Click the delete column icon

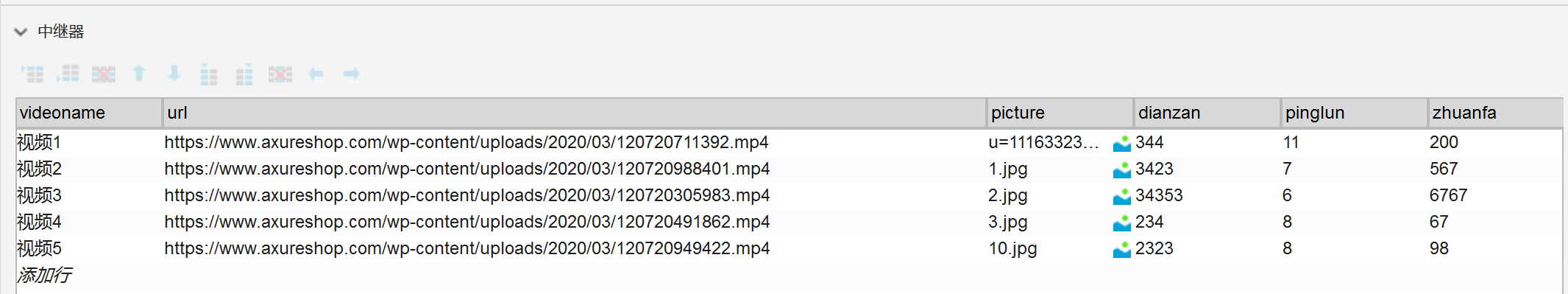pyautogui.click(x=280, y=74)
